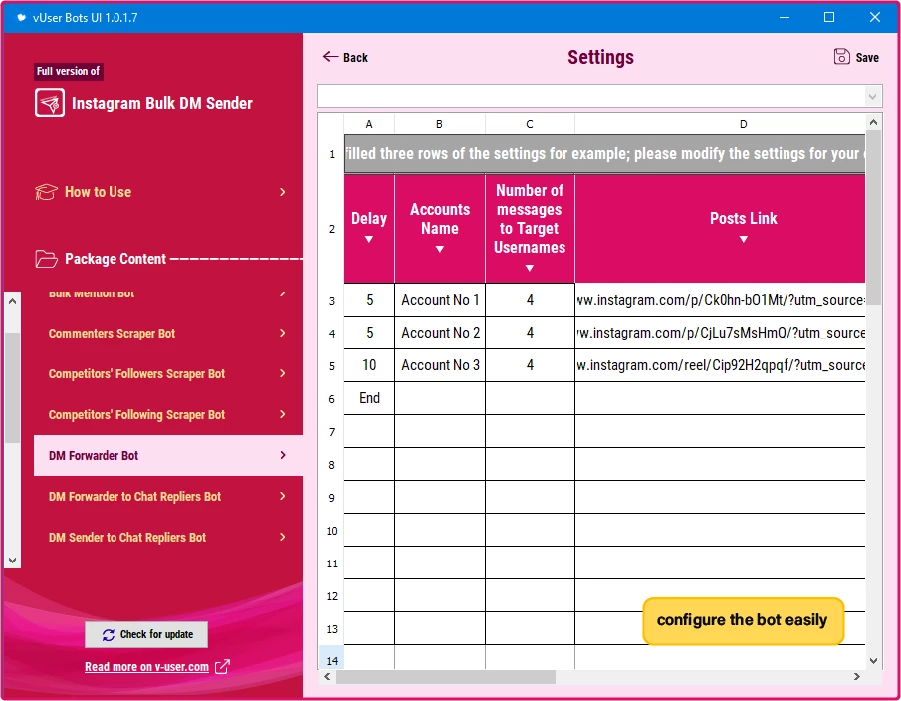The width and height of the screenshot is (901, 701).
Task: Select Commenters Scraper Bot menu item
Action: [x=168, y=333]
